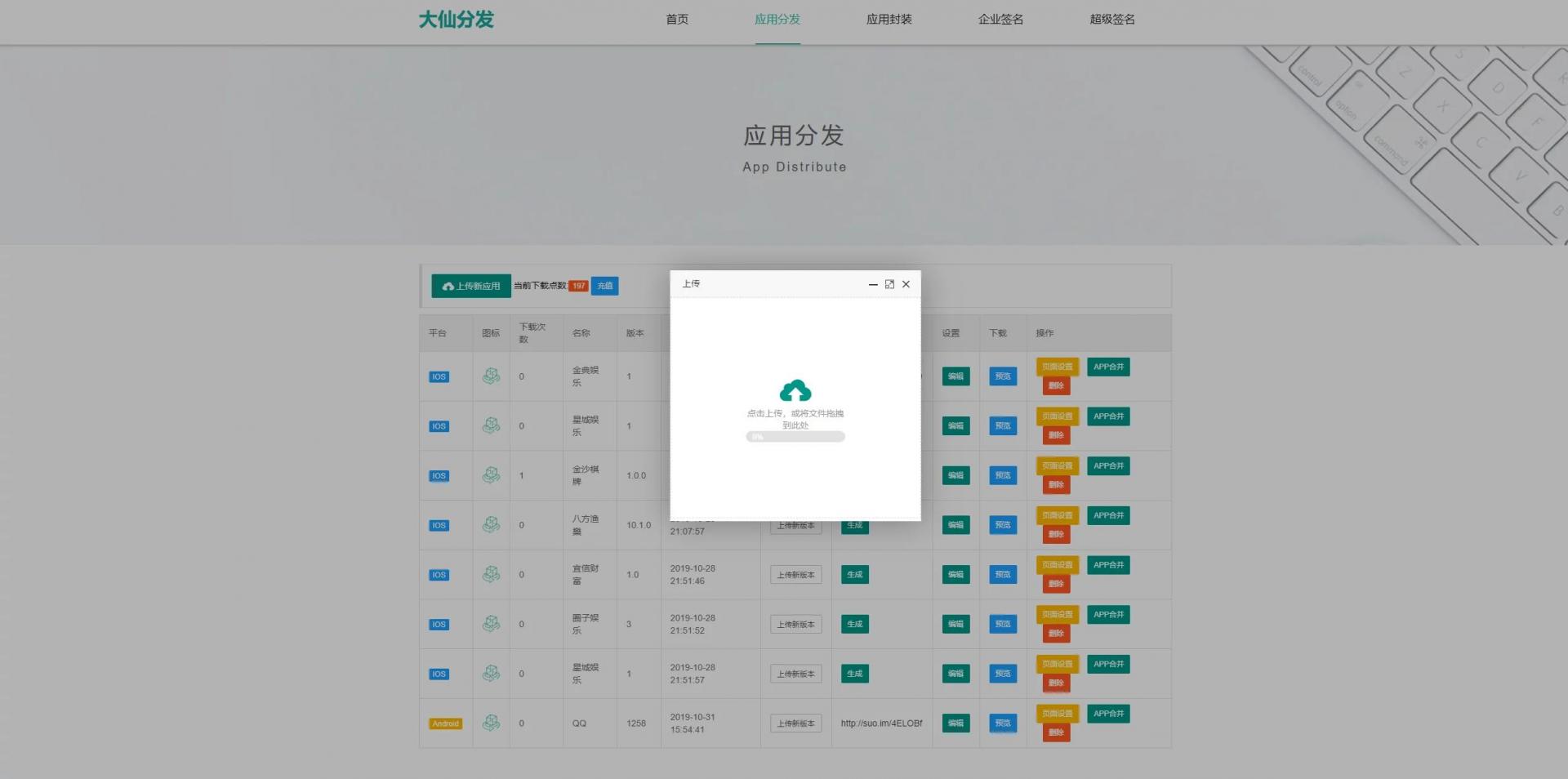Open the 应用封装 page
Viewport: 1568px width, 779px height.
coord(889,20)
